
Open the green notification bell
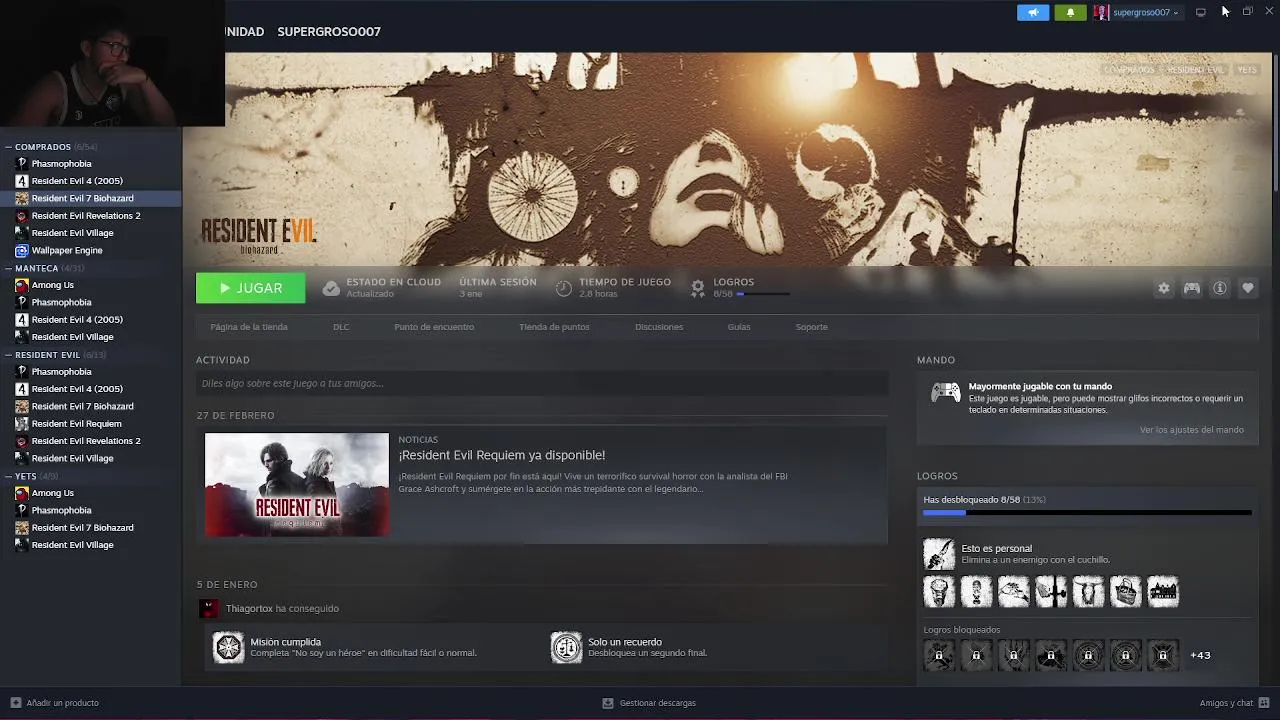(x=1070, y=12)
